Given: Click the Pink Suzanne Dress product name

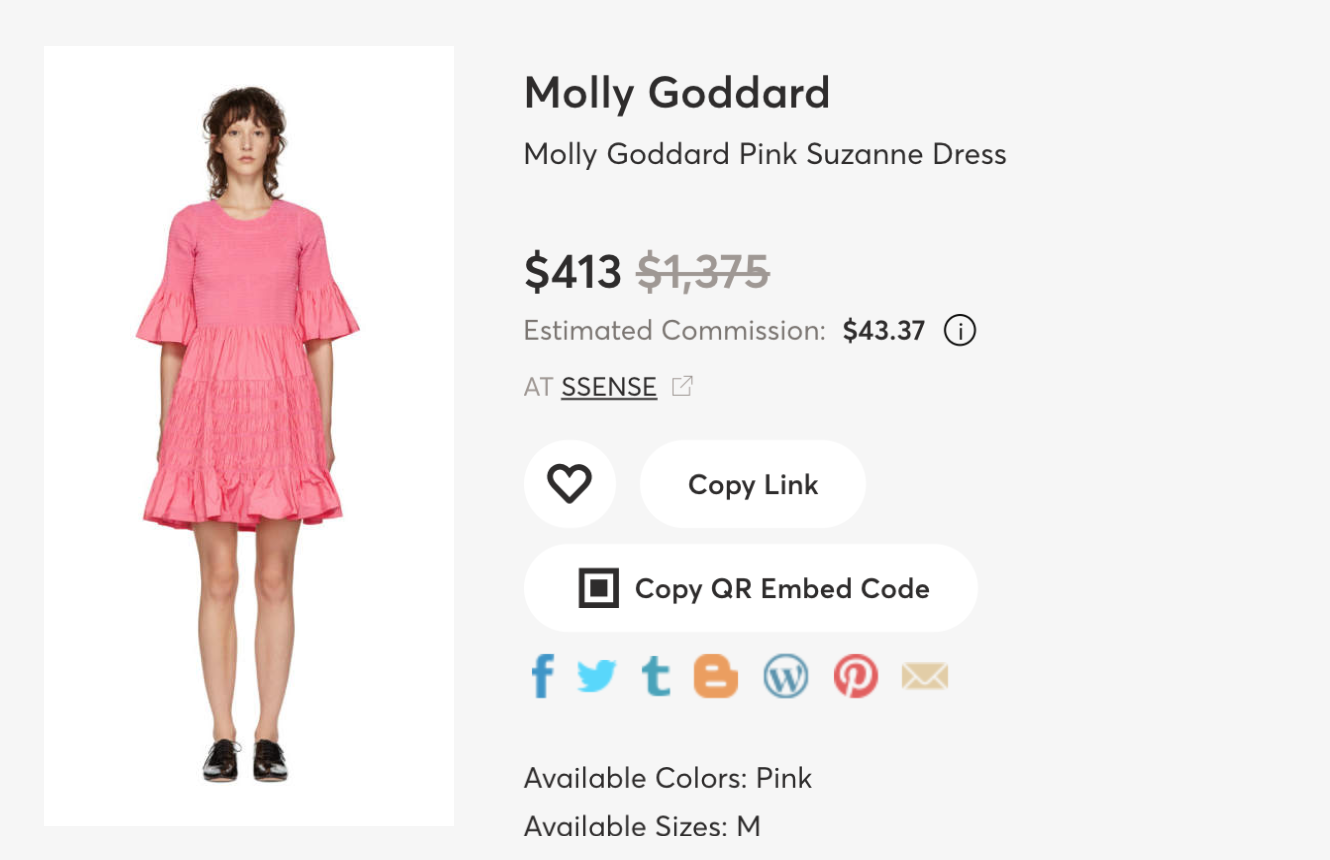Looking at the screenshot, I should [x=765, y=154].
